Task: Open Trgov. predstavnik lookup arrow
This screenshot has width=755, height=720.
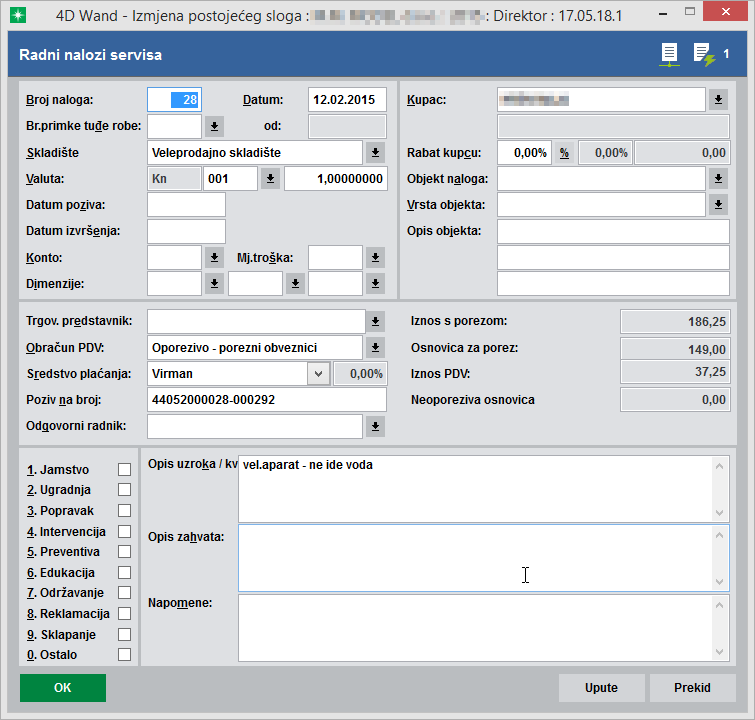Action: coord(375,321)
